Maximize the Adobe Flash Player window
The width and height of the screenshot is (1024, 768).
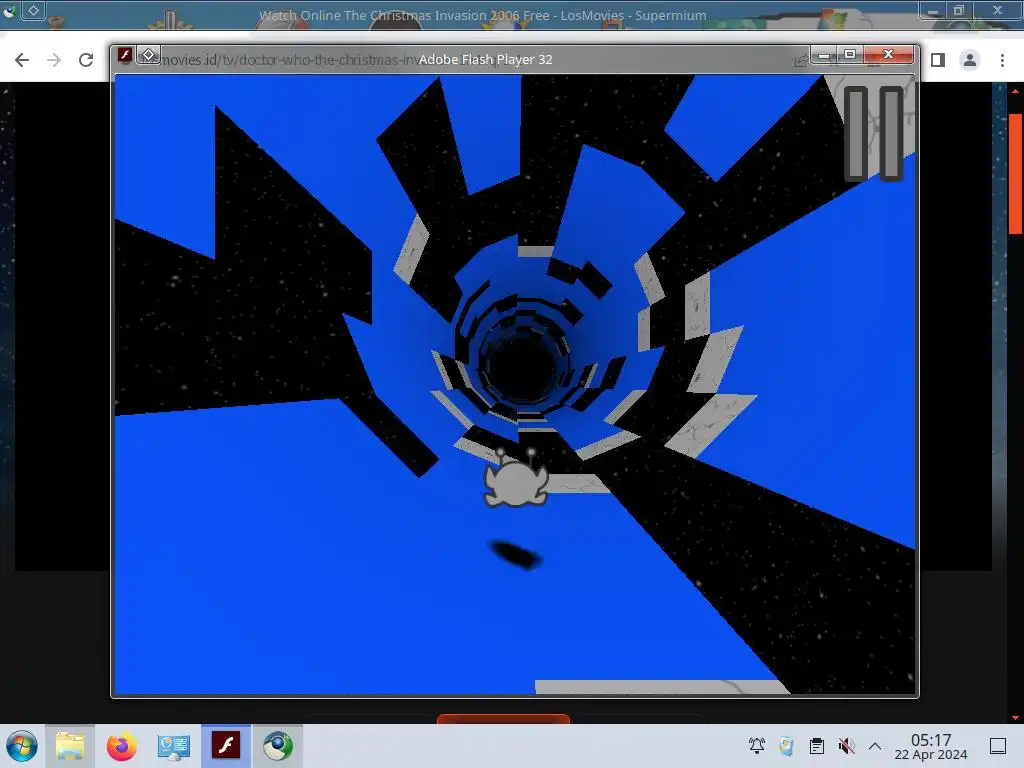point(850,55)
